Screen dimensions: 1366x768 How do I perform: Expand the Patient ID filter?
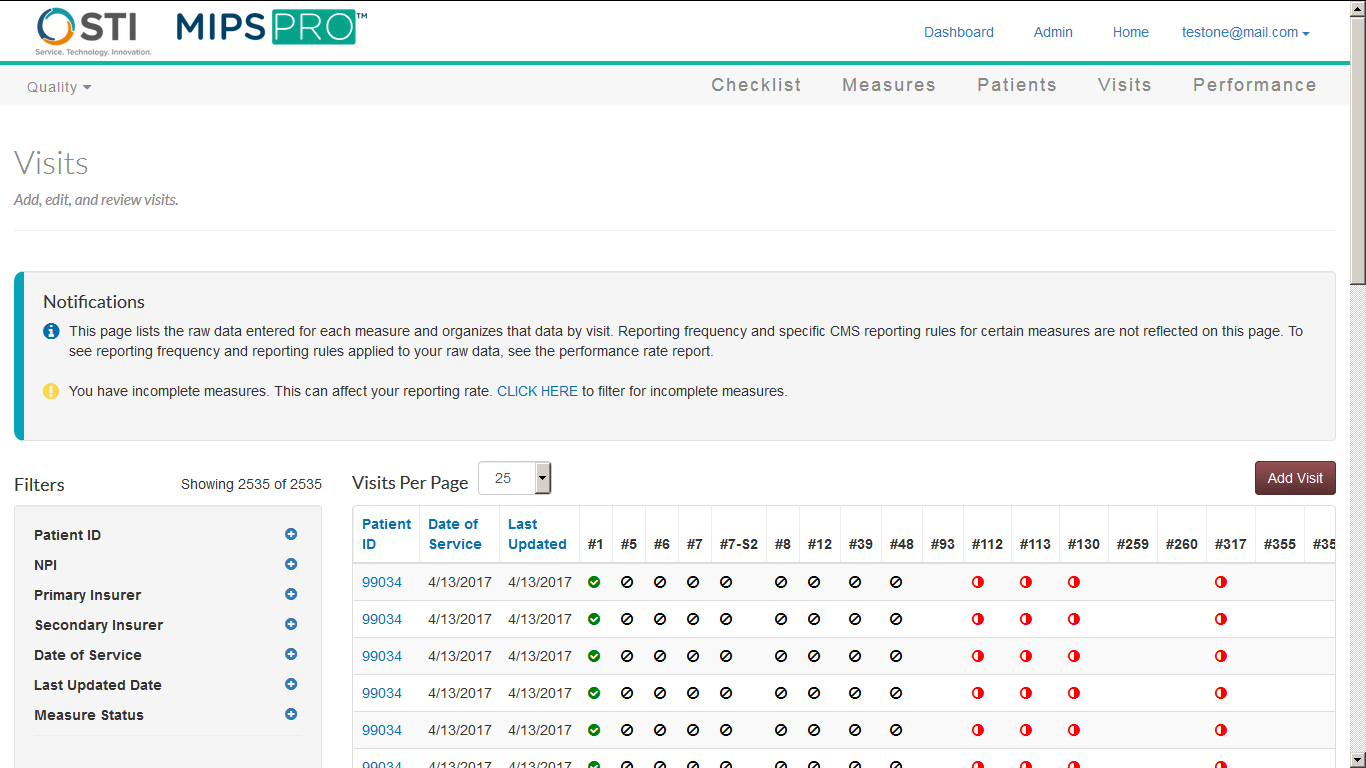click(x=291, y=534)
